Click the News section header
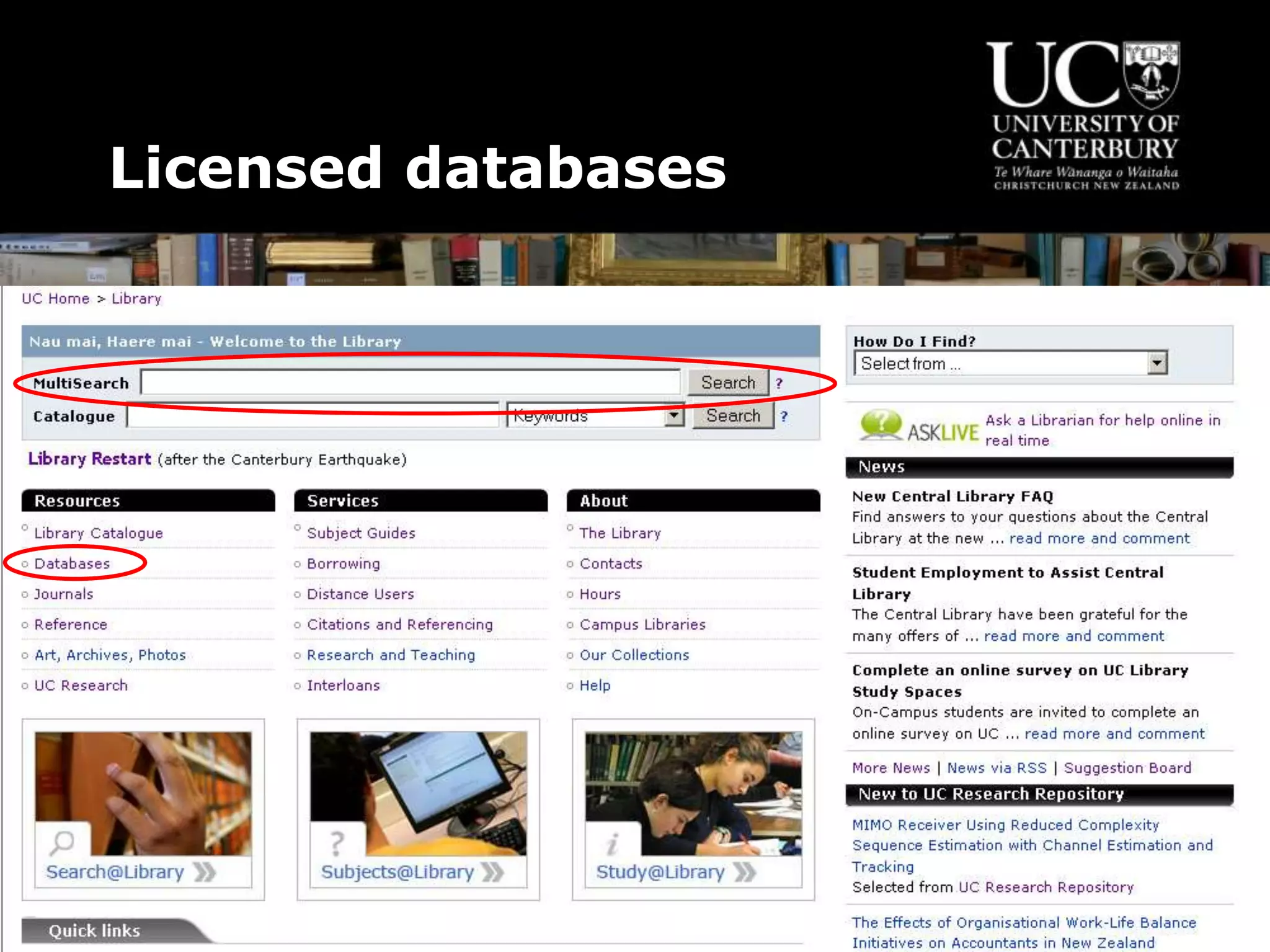Screen dimensions: 1270x952 point(1039,467)
